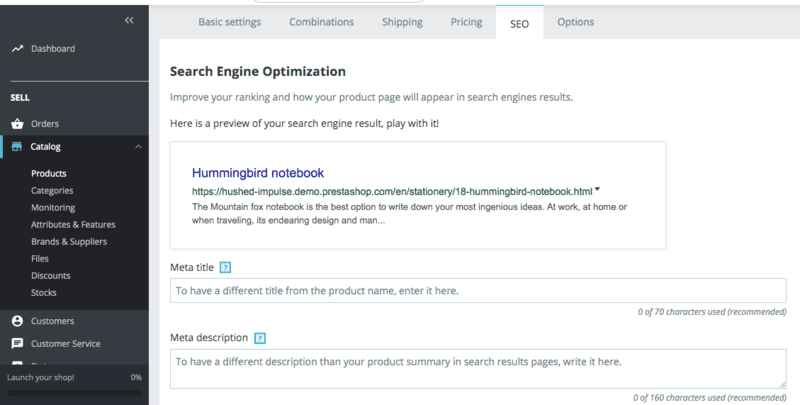Click the Orders basket icon
This screenshot has height=405, width=800.
point(17,124)
